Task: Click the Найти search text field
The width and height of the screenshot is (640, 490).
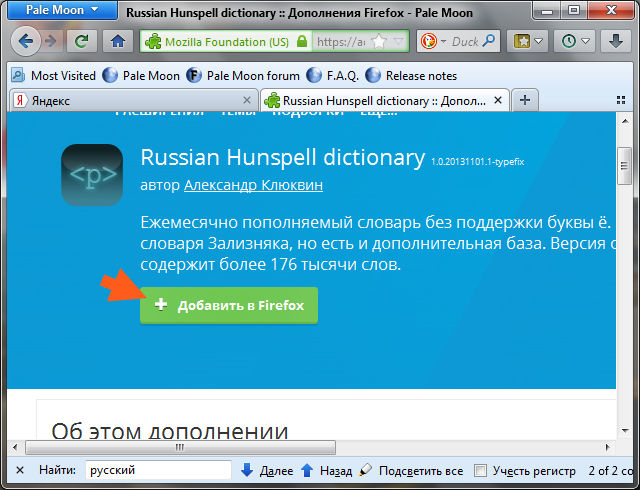Action: point(158,470)
